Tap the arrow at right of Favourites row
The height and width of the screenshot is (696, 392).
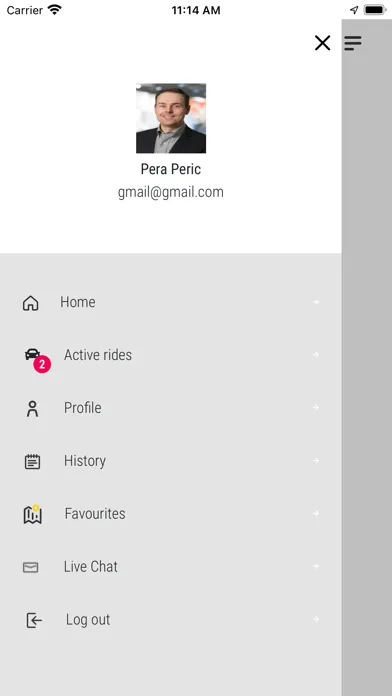click(x=316, y=514)
